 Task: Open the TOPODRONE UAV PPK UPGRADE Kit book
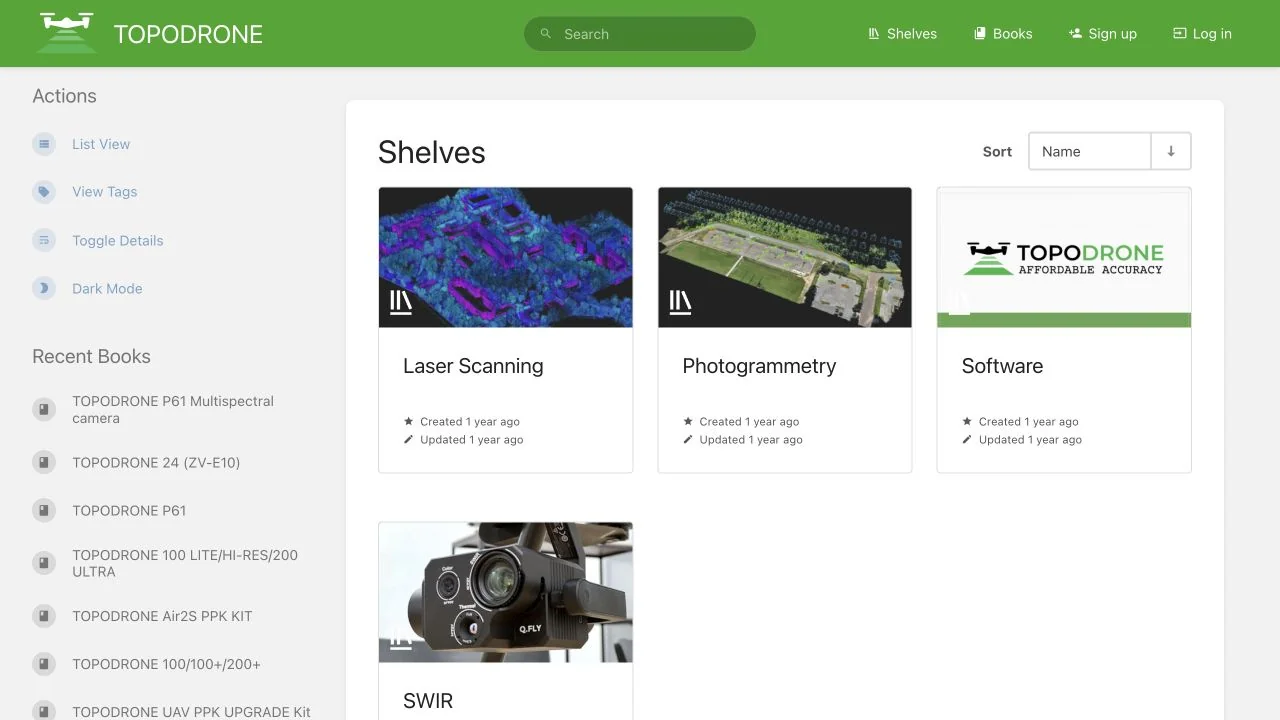pyautogui.click(x=191, y=712)
